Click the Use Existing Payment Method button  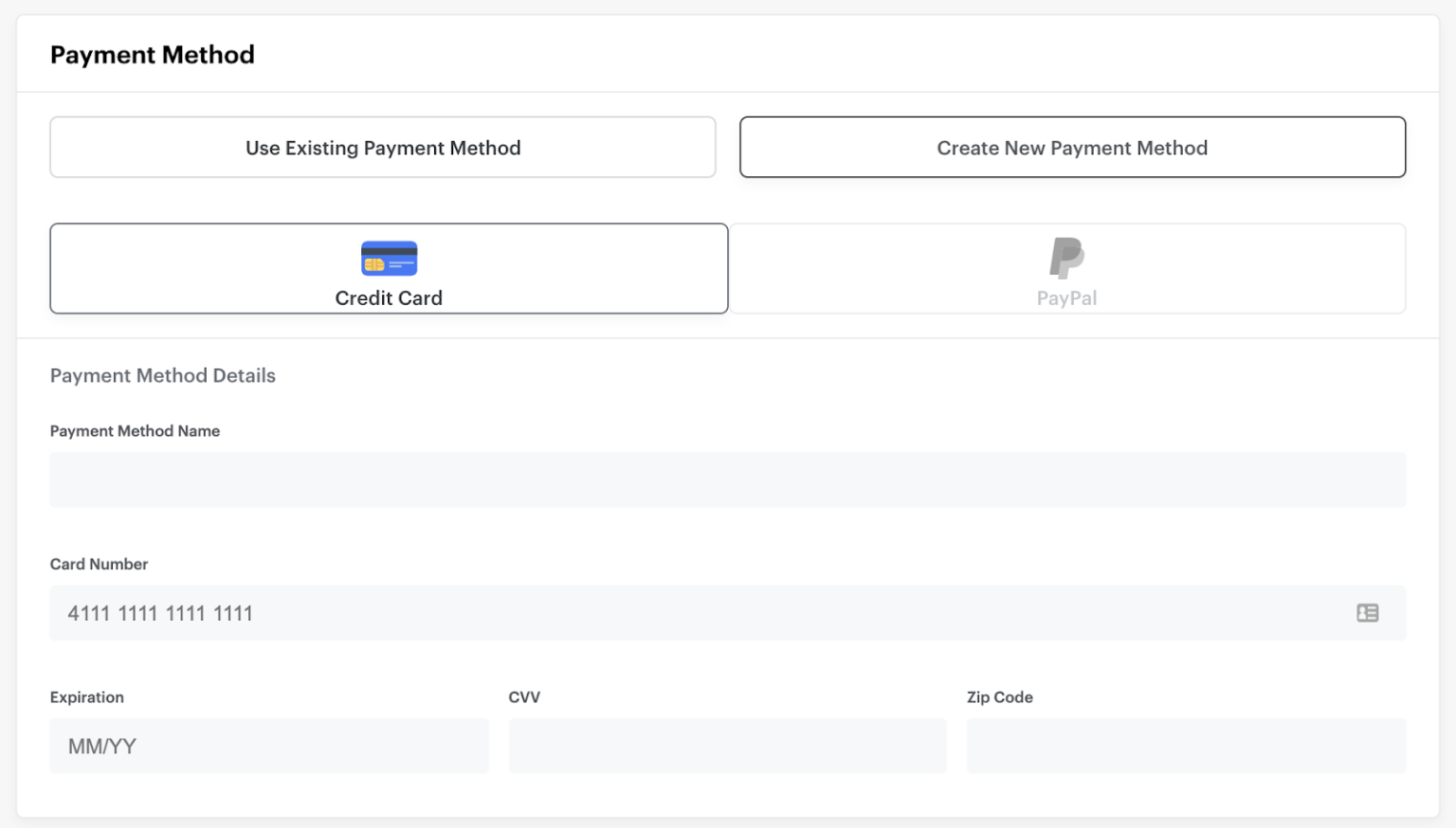coord(382,147)
